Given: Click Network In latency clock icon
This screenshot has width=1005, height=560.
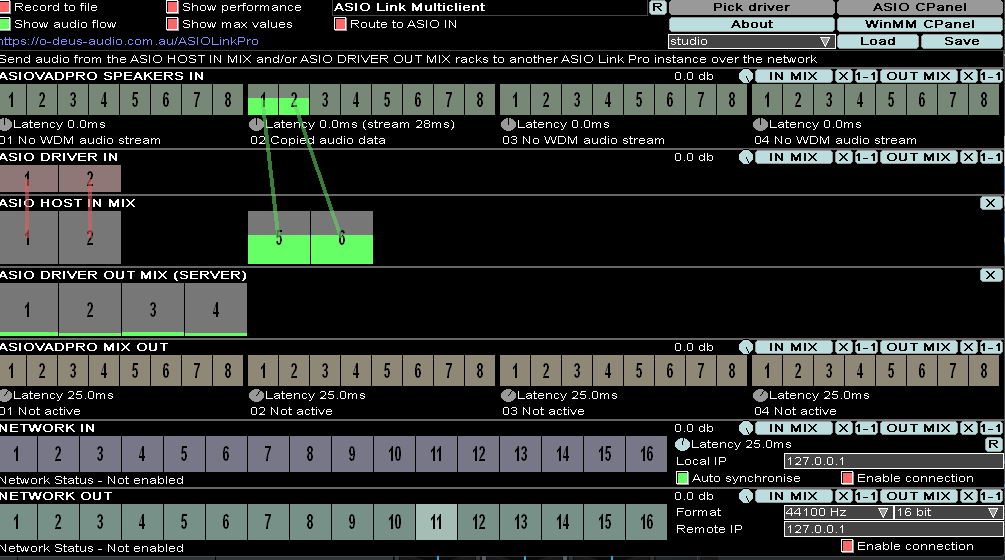Looking at the screenshot, I should 683,444.
